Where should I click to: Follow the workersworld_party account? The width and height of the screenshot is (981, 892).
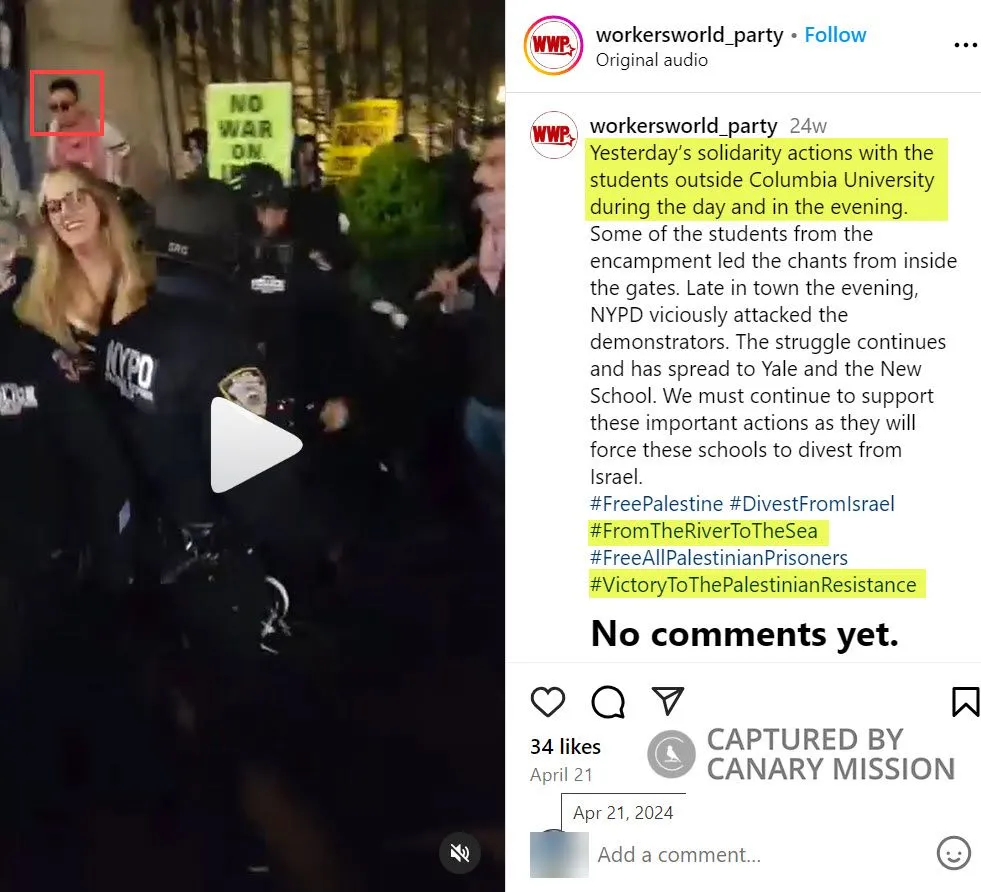click(x=835, y=35)
